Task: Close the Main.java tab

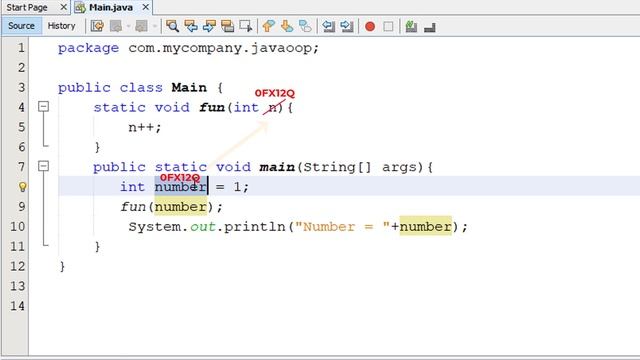Action: (x=146, y=7)
